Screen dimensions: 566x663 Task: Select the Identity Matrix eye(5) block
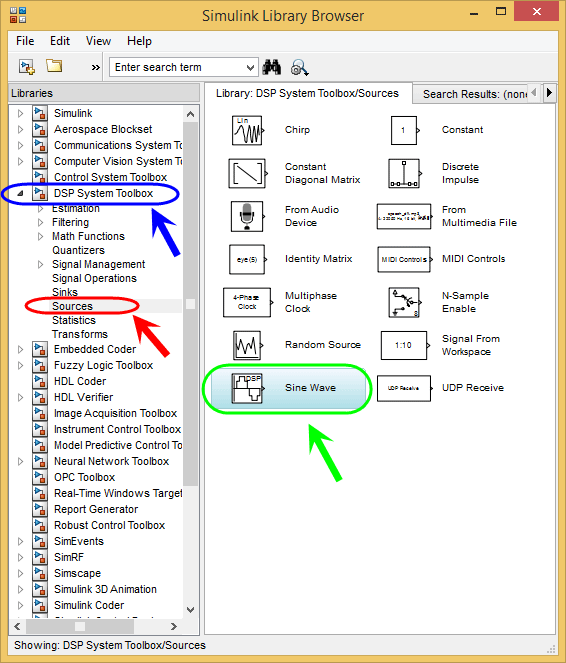coord(248,259)
